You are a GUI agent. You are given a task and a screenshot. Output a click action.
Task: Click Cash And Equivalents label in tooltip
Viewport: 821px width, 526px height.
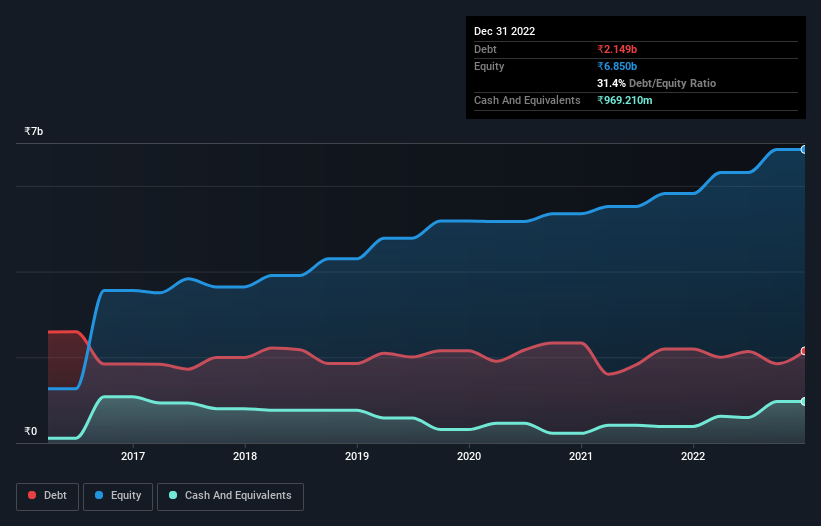[x=527, y=100]
